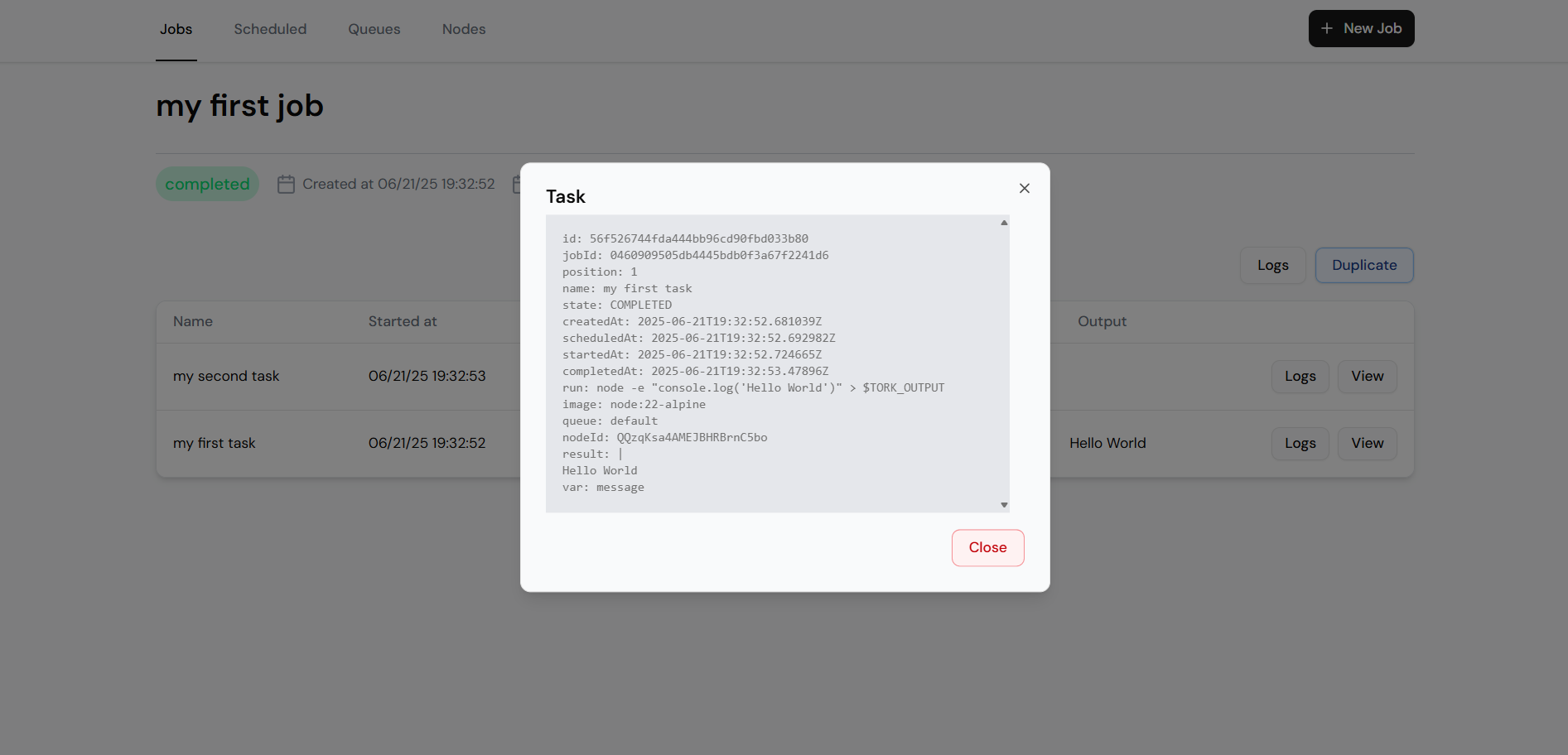Click the Hello World result line in dialog
This screenshot has height=755, width=1568.
pyautogui.click(x=600, y=471)
